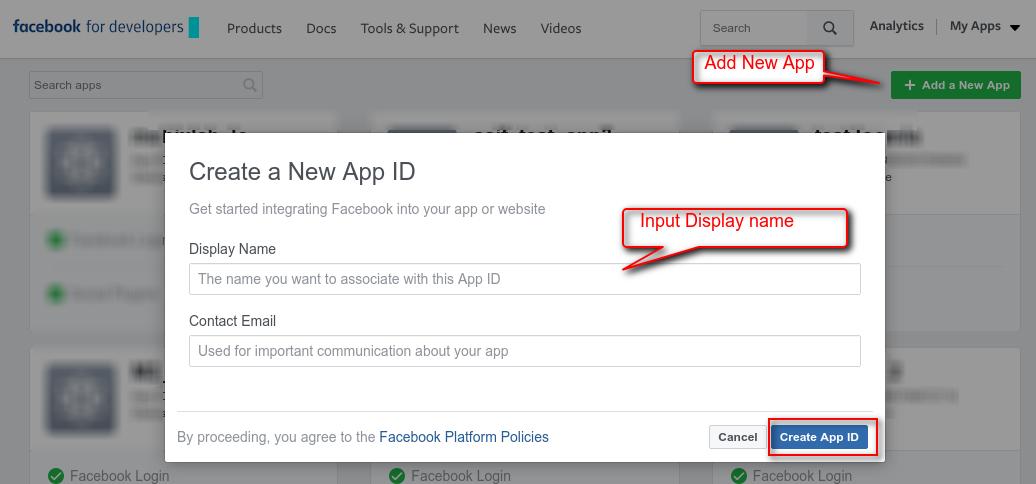
Task: Open the Videos nav item
Action: [x=560, y=28]
